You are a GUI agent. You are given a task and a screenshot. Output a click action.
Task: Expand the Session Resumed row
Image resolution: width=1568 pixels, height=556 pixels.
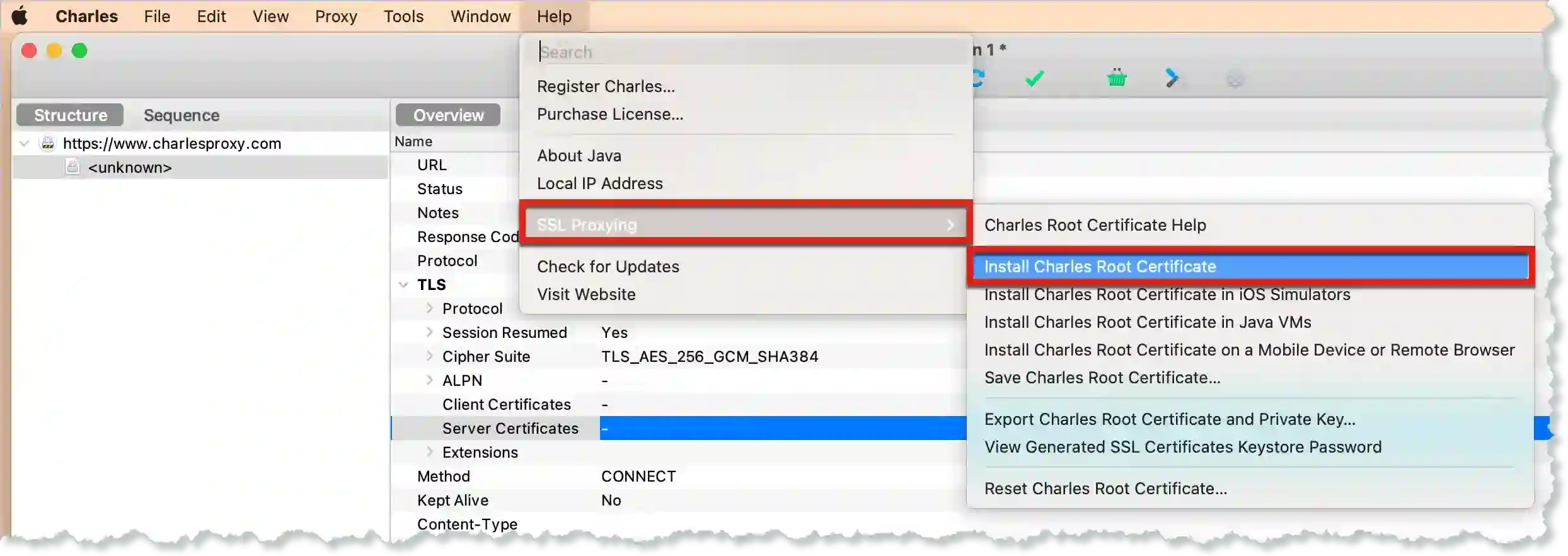click(430, 332)
